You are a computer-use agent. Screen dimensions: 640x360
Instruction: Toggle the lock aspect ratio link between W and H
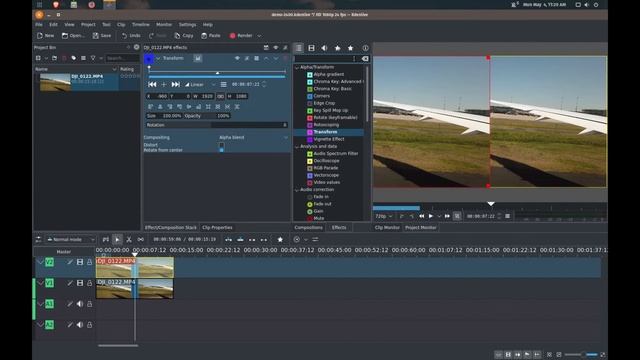click(x=220, y=96)
